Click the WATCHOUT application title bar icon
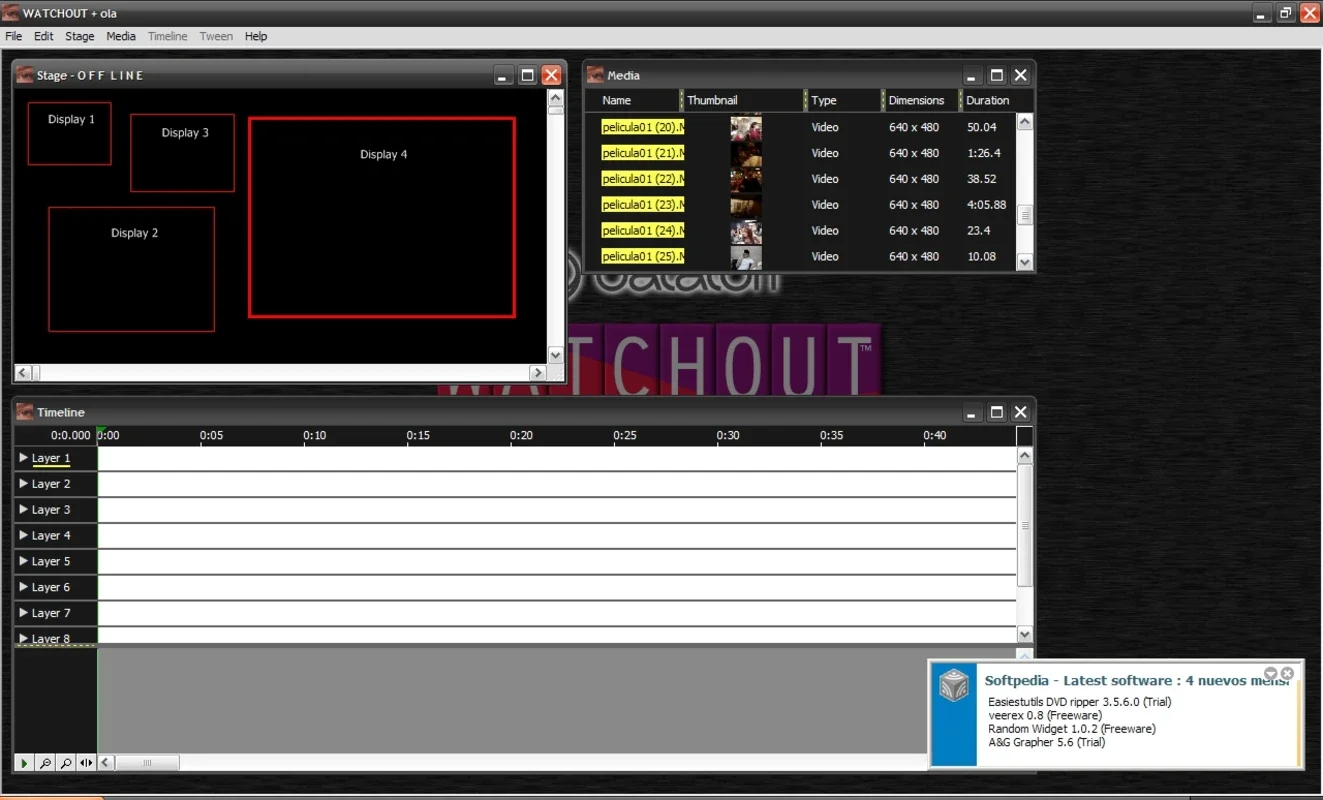 [x=12, y=13]
